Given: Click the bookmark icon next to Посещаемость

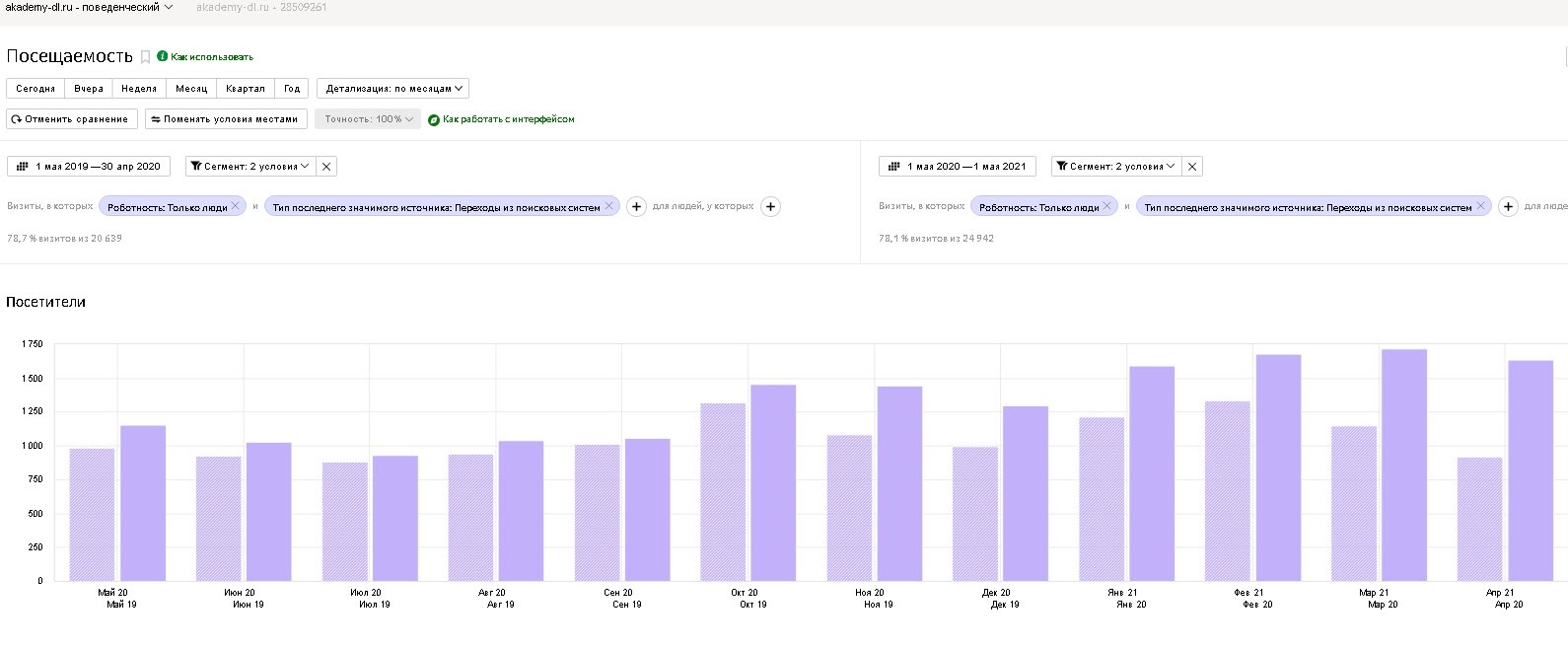Looking at the screenshot, I should point(145,57).
